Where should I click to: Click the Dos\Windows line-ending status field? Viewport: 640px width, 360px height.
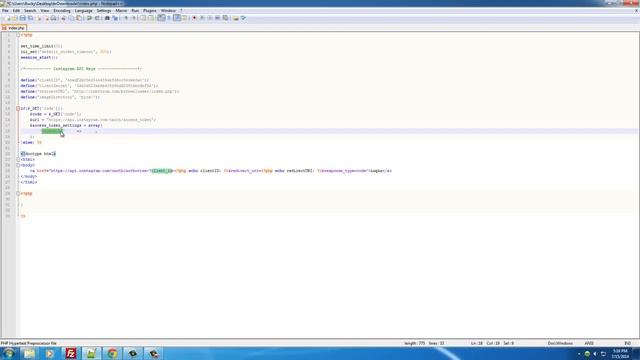(560, 343)
